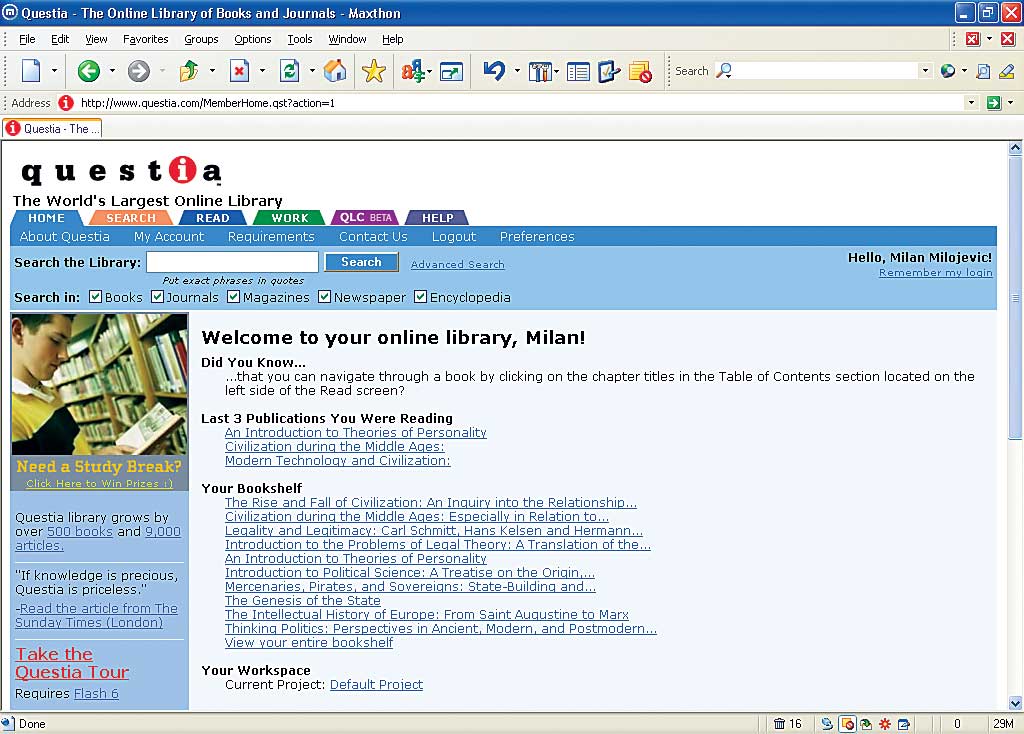
Task: Click the magnifier icon beside Search
Action: [724, 71]
